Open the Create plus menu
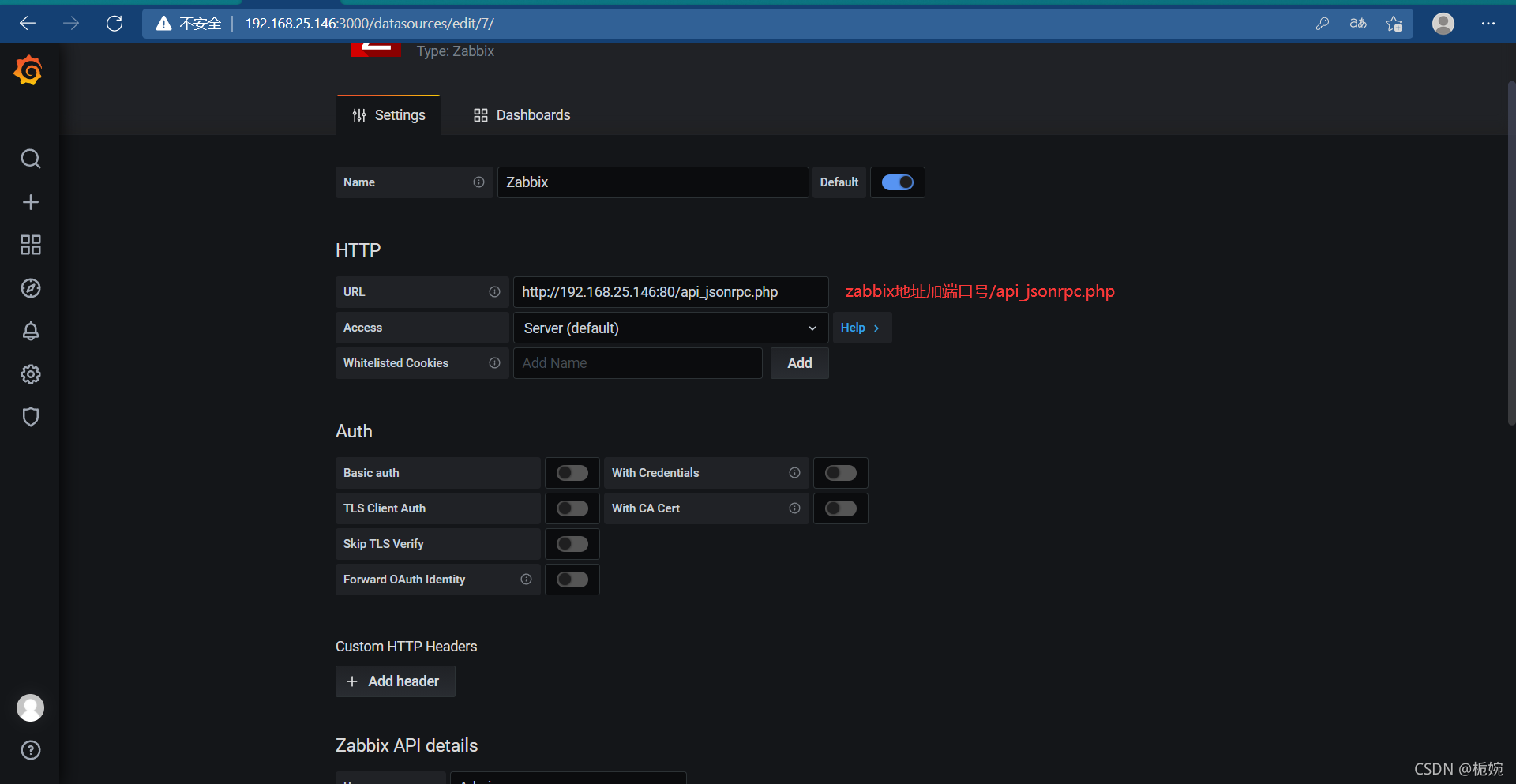This screenshot has height=784, width=1516. coord(30,202)
